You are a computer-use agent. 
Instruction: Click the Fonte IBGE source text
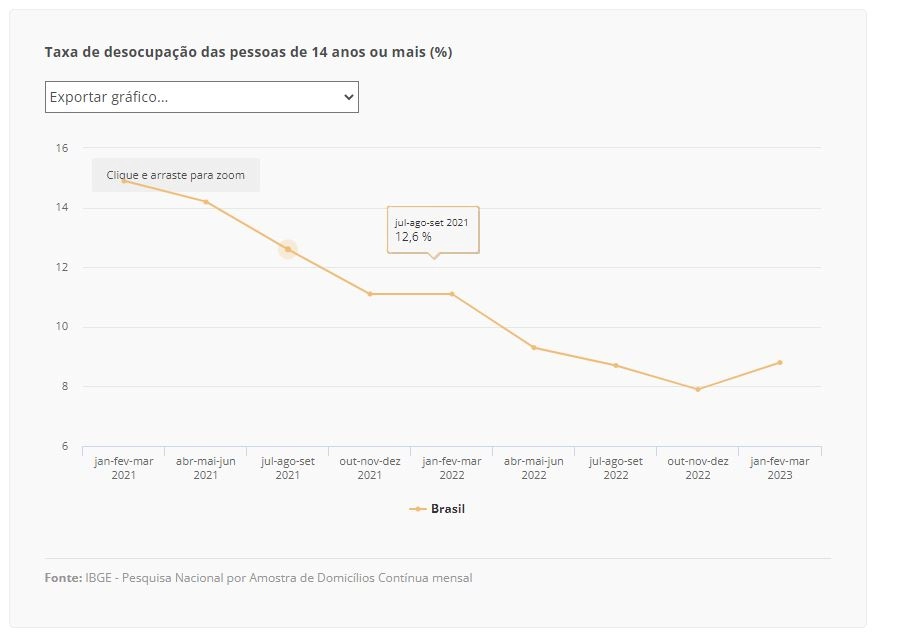(259, 578)
